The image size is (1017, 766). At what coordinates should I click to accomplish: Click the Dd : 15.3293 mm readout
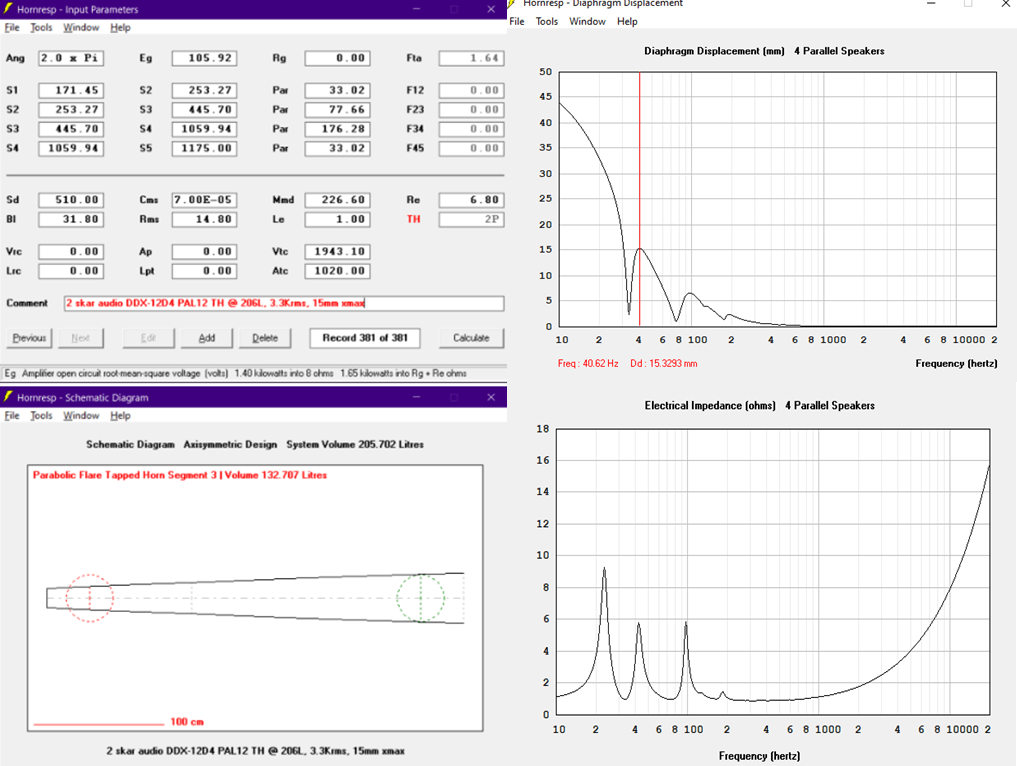[x=664, y=364]
